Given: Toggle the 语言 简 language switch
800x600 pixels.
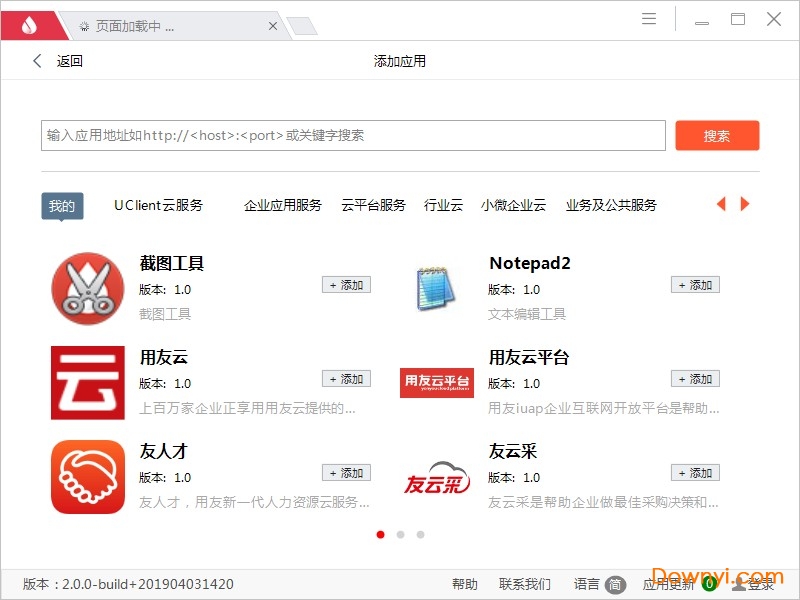Looking at the screenshot, I should [615, 584].
